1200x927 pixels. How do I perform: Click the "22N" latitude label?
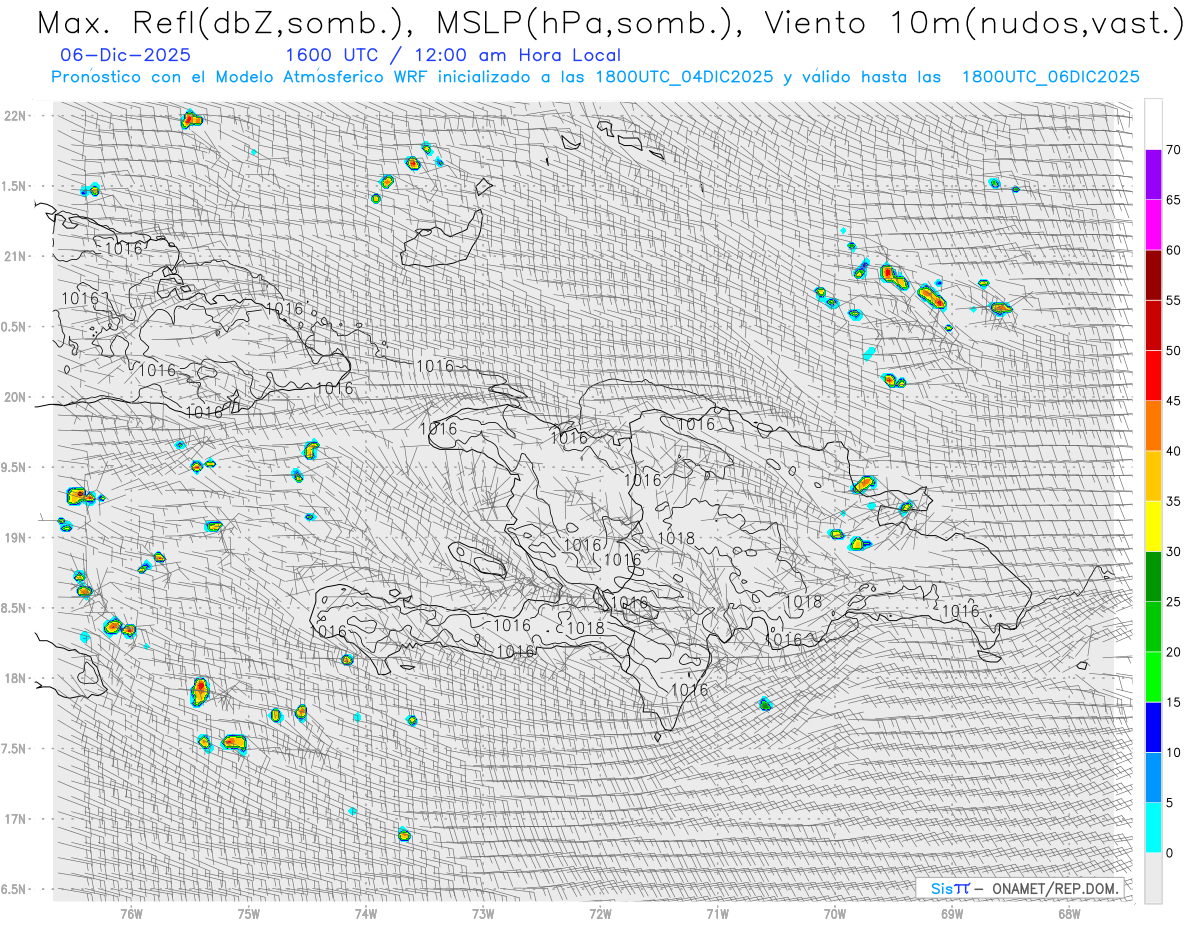click(x=14, y=116)
